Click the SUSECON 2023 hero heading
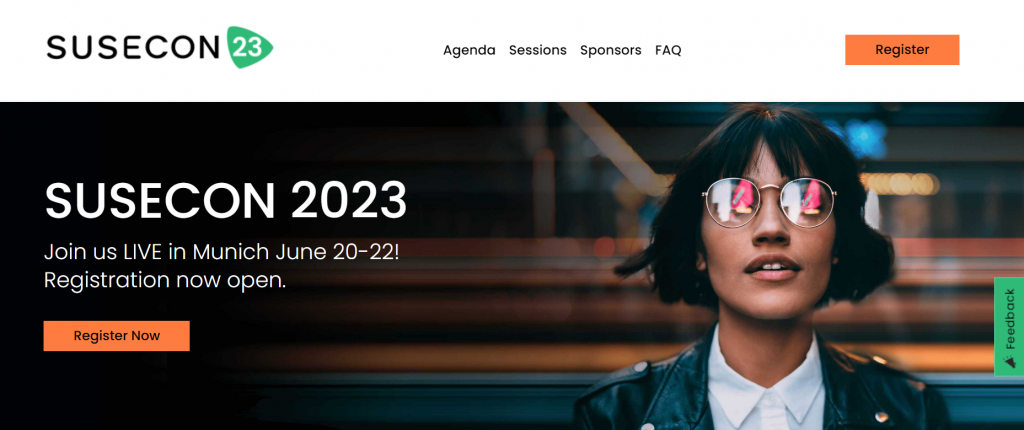Screen dimensions: 1024x430 225,199
